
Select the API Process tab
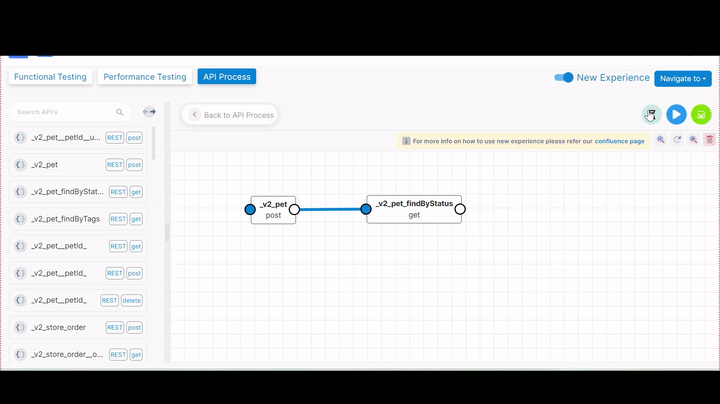[227, 77]
